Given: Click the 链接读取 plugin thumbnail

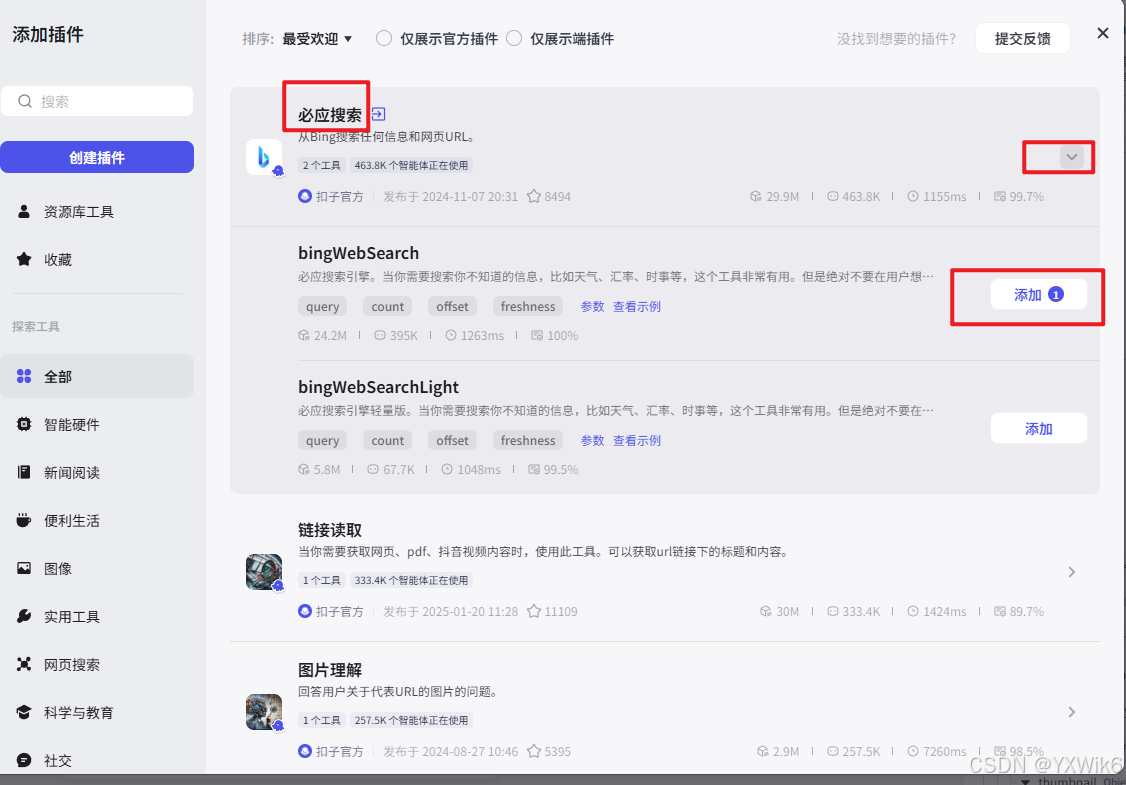Looking at the screenshot, I should tap(264, 572).
